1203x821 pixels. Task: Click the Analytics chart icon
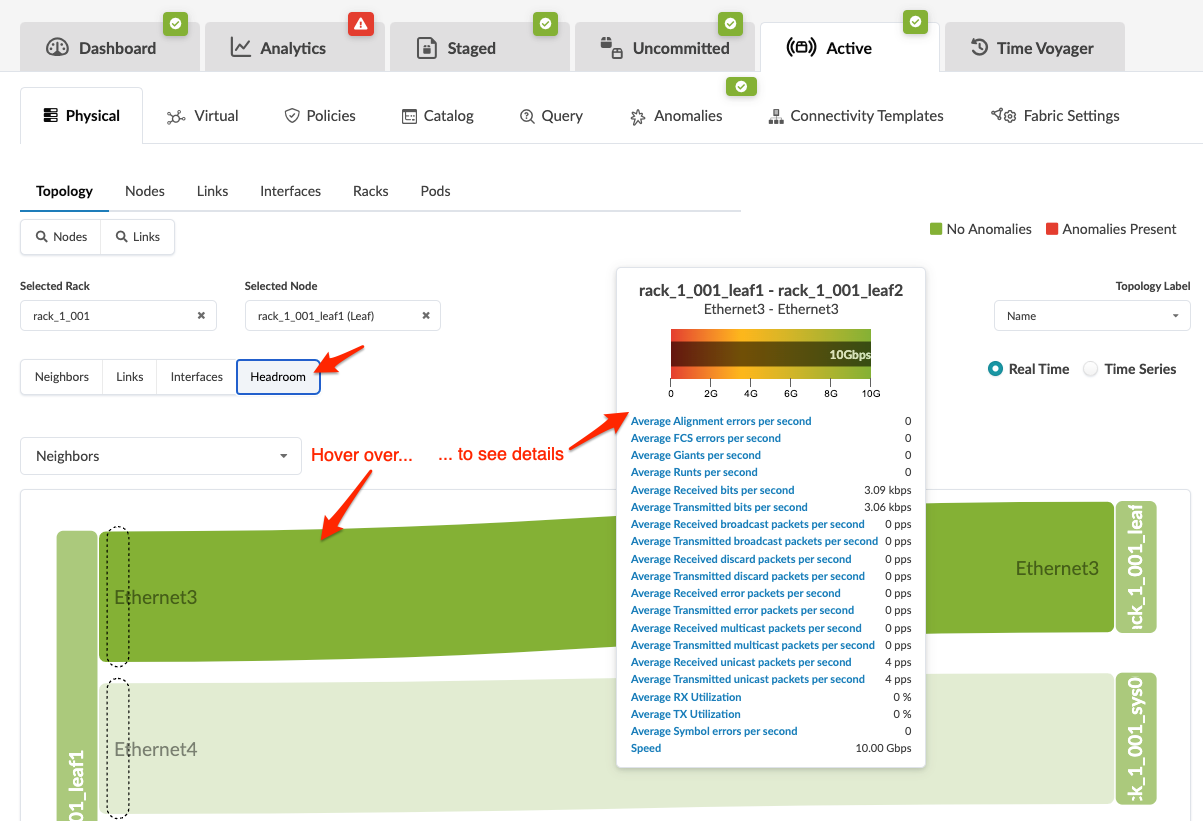coord(241,47)
